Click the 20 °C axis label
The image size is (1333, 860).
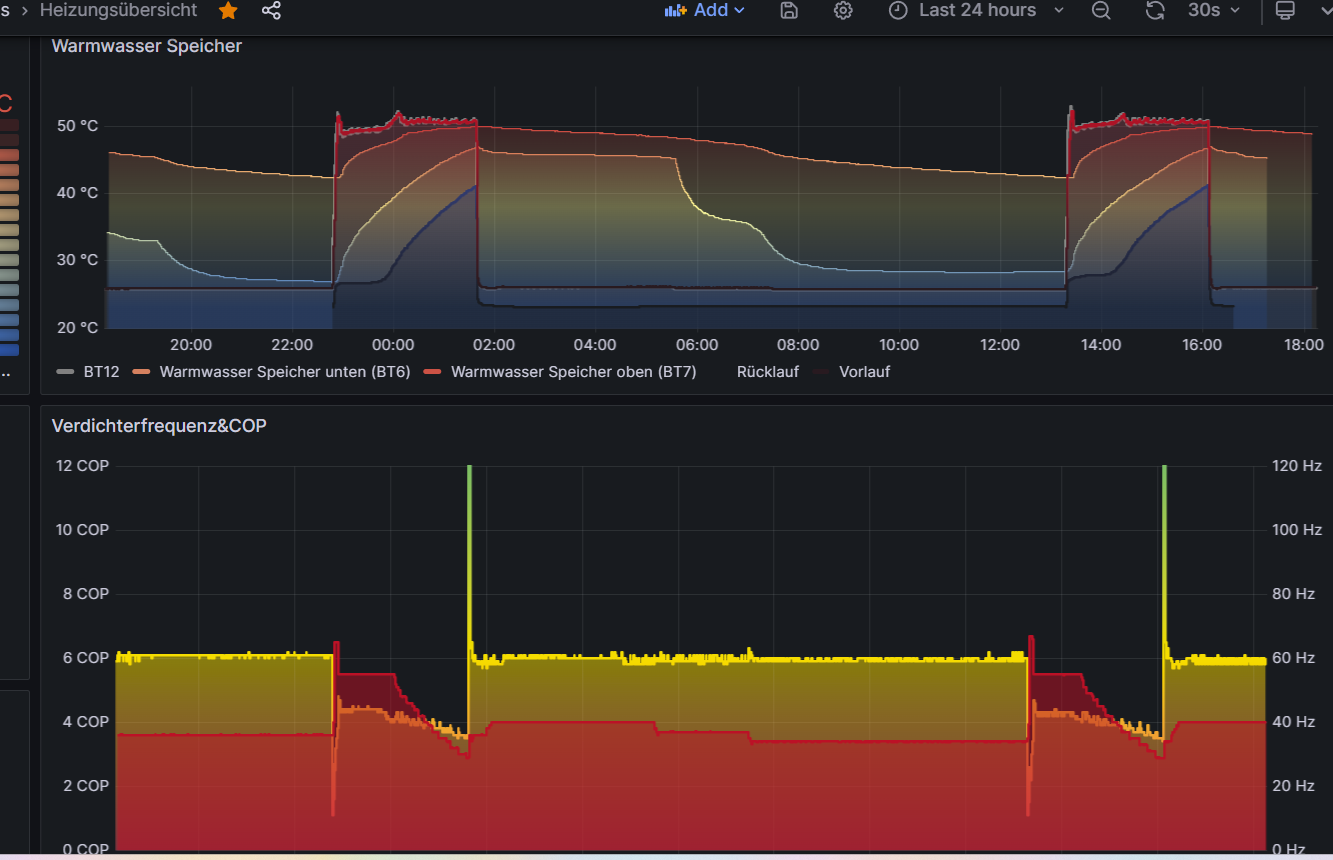pos(77,327)
